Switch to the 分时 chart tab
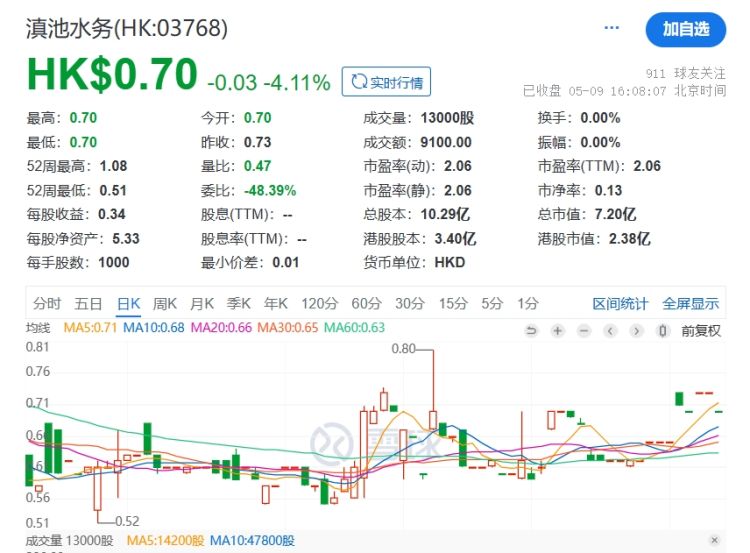Viewport: 750px width, 553px height. 47,303
